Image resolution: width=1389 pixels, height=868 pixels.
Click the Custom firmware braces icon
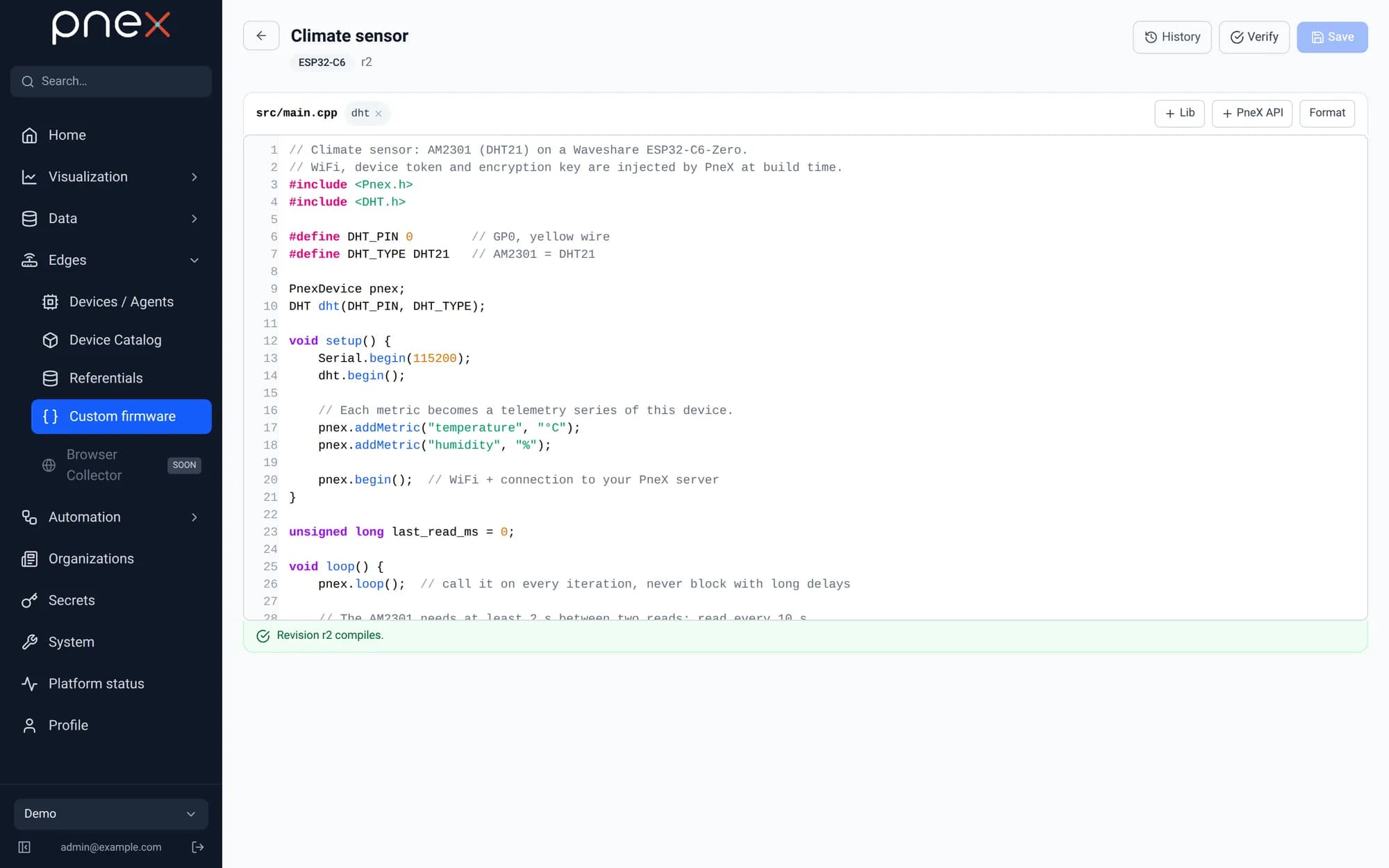[x=50, y=417]
